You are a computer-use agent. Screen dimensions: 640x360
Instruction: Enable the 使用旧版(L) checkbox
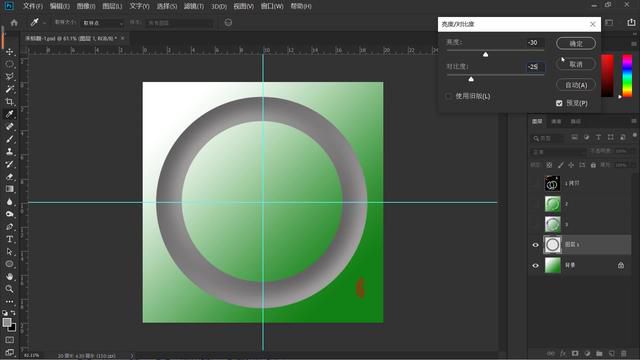click(449, 96)
